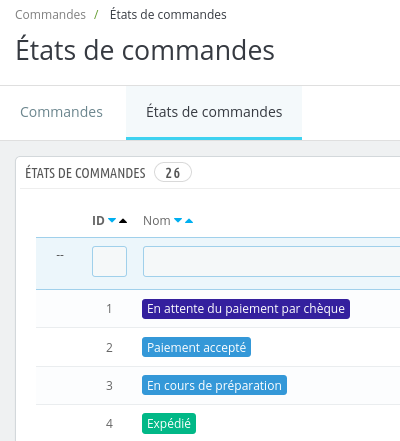Click the purple cheque payment status badge
400x441 pixels.
click(x=246, y=309)
